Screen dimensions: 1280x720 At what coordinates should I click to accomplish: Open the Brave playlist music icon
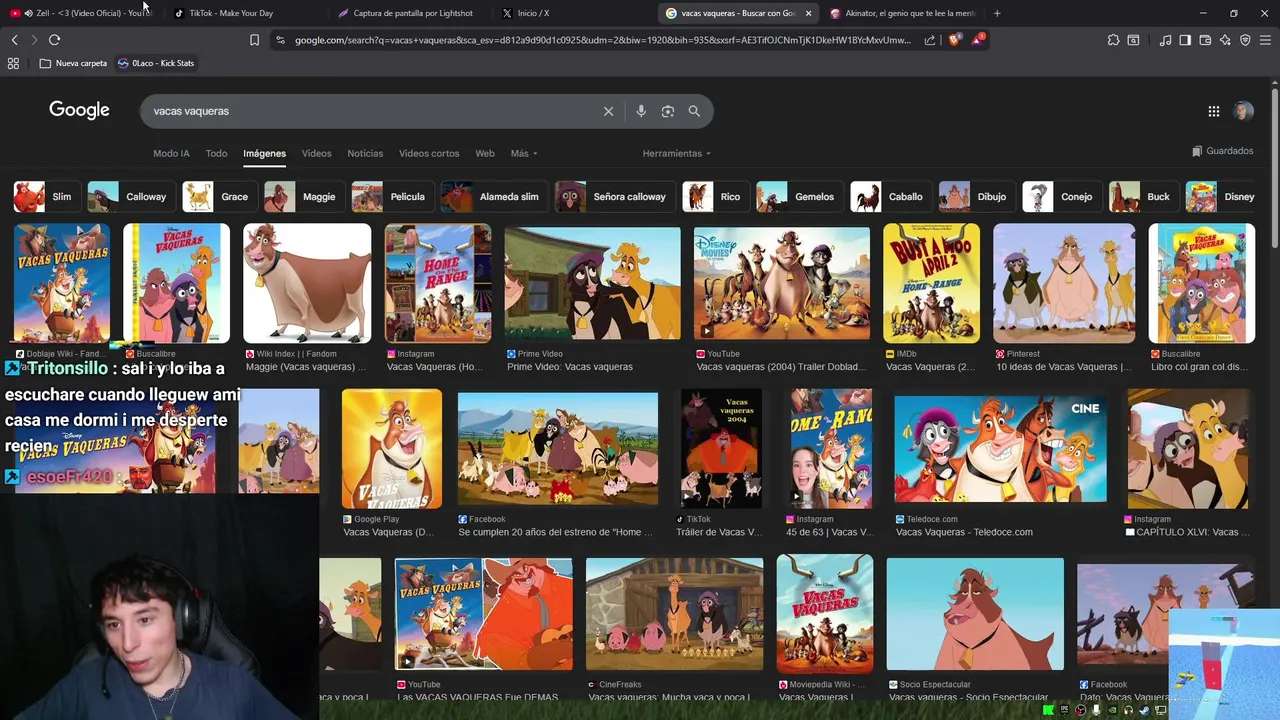(1165, 40)
